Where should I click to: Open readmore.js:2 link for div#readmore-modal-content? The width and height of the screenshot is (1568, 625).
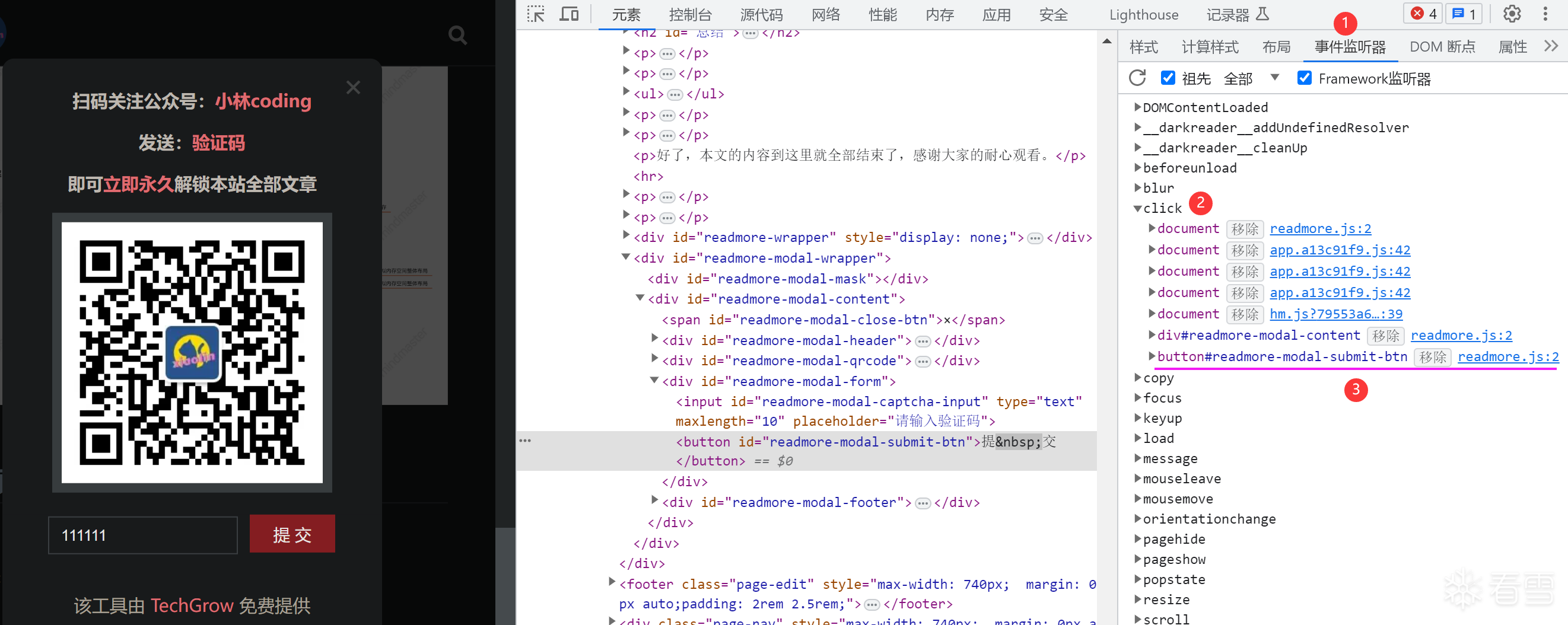tap(1461, 335)
